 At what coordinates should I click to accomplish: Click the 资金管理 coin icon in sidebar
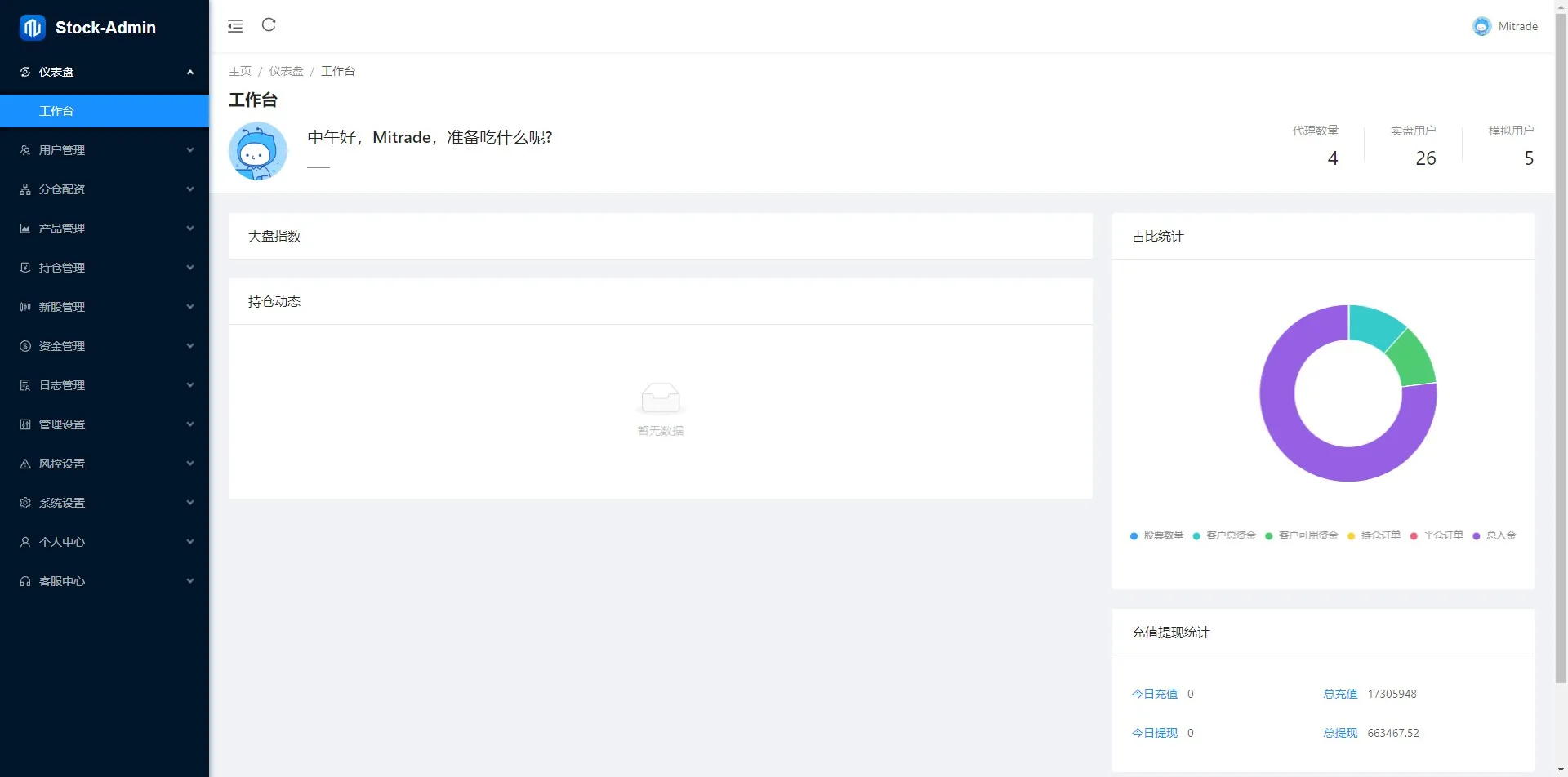tap(25, 346)
